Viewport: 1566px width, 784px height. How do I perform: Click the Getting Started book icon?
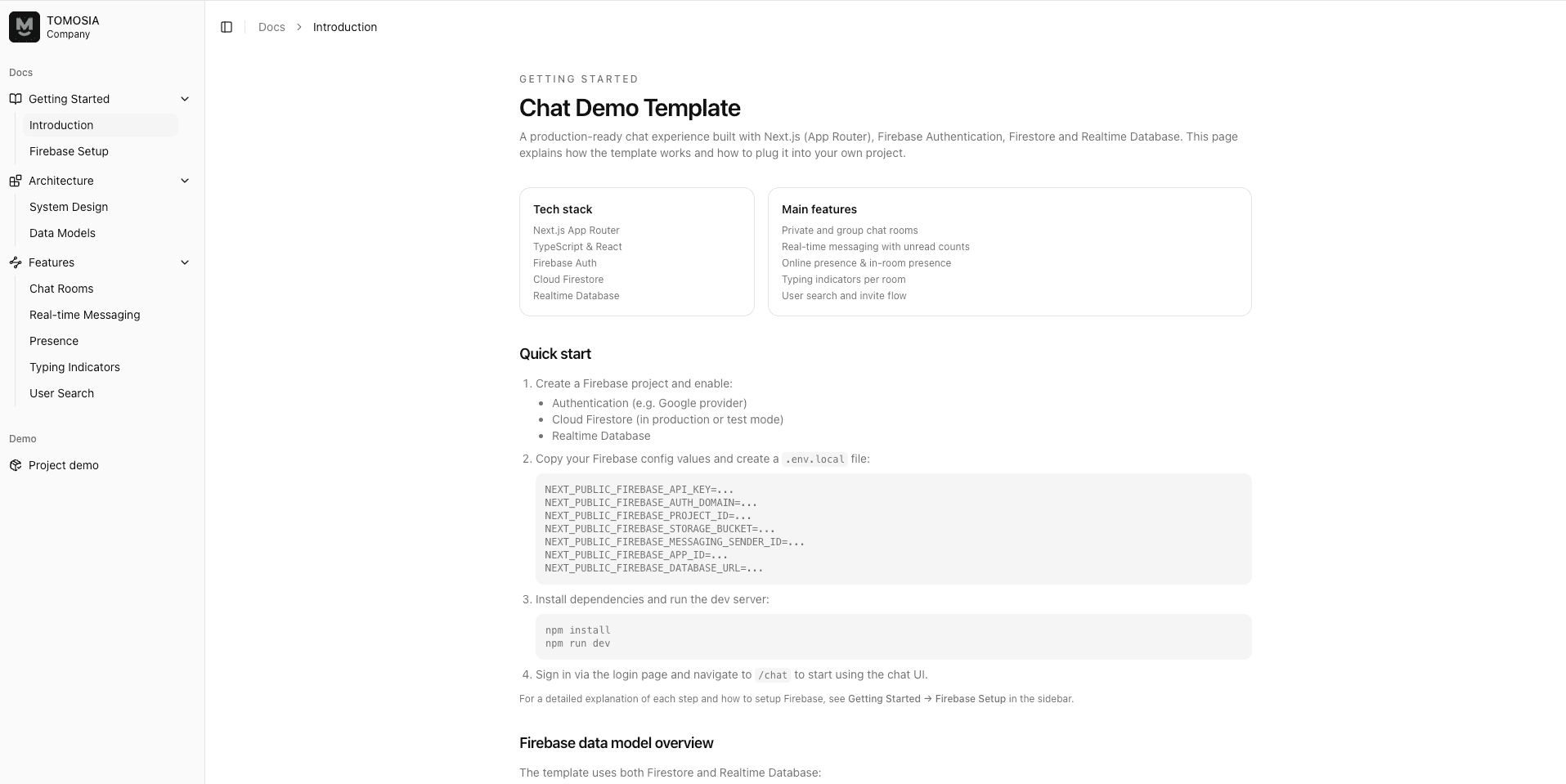coord(16,99)
